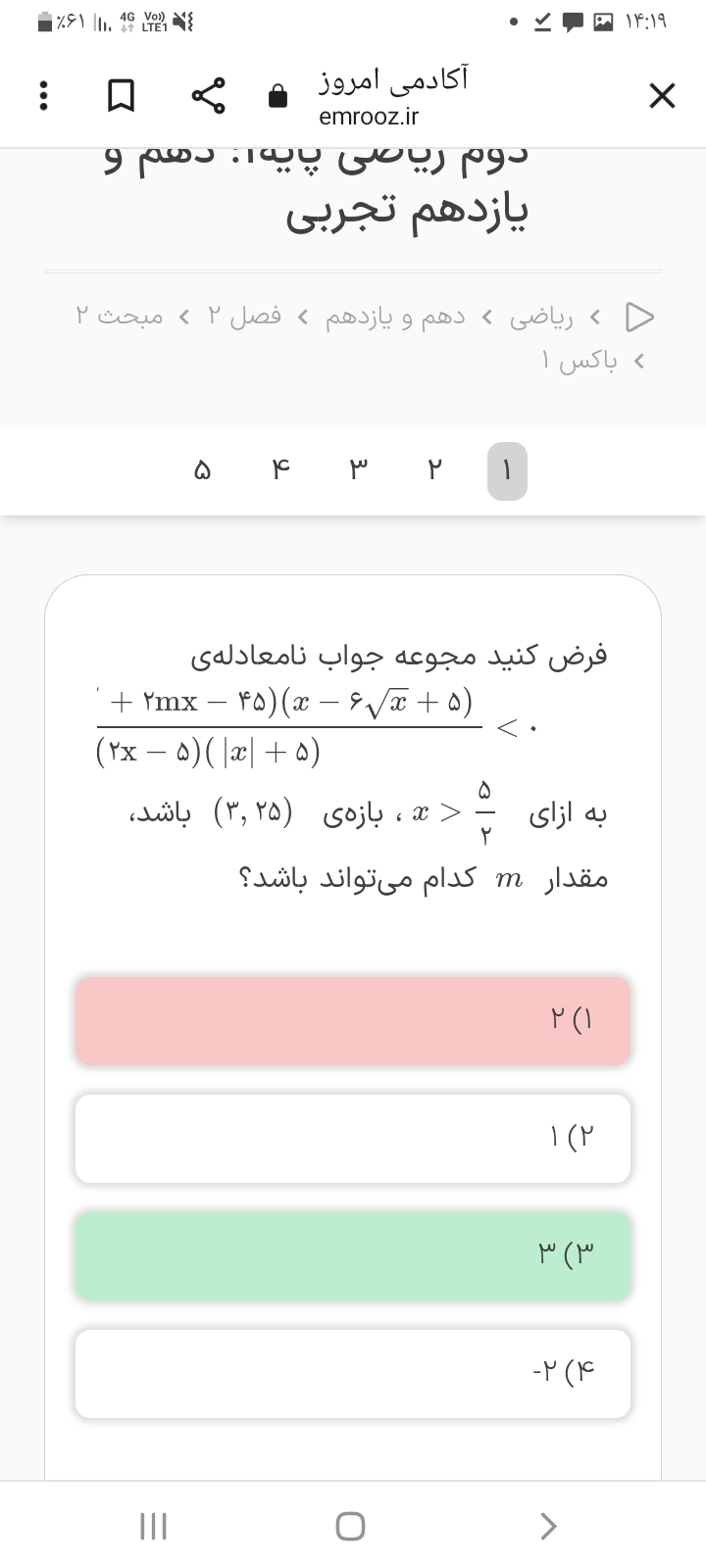Image resolution: width=706 pixels, height=1568 pixels.
Task: Switch to question tab 4
Action: 280,471
